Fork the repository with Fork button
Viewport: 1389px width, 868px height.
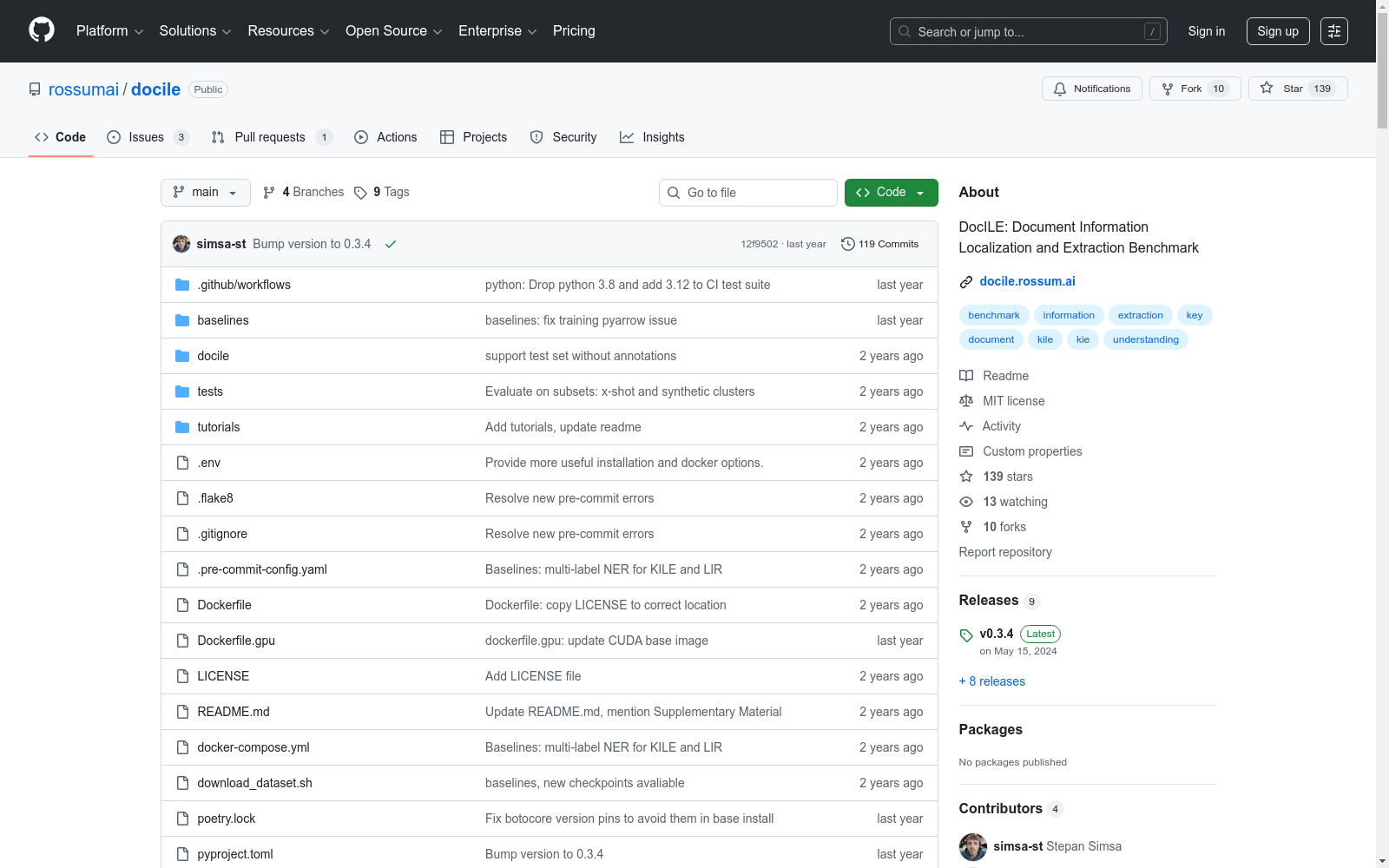pyautogui.click(x=1195, y=89)
